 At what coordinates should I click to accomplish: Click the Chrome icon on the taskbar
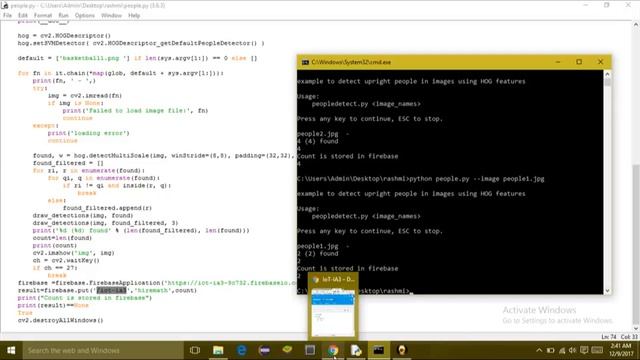pyautogui.click(x=333, y=350)
